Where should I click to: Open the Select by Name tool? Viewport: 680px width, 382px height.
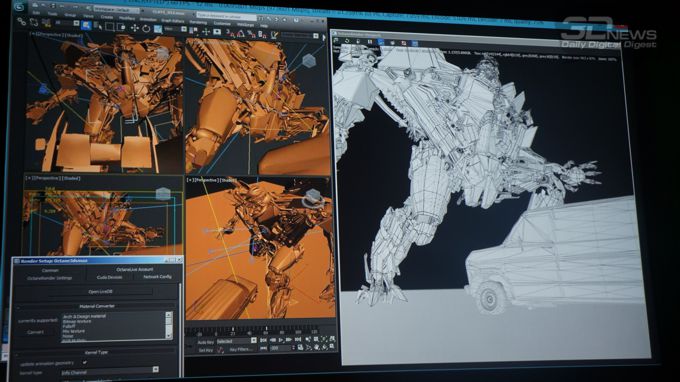click(98, 26)
